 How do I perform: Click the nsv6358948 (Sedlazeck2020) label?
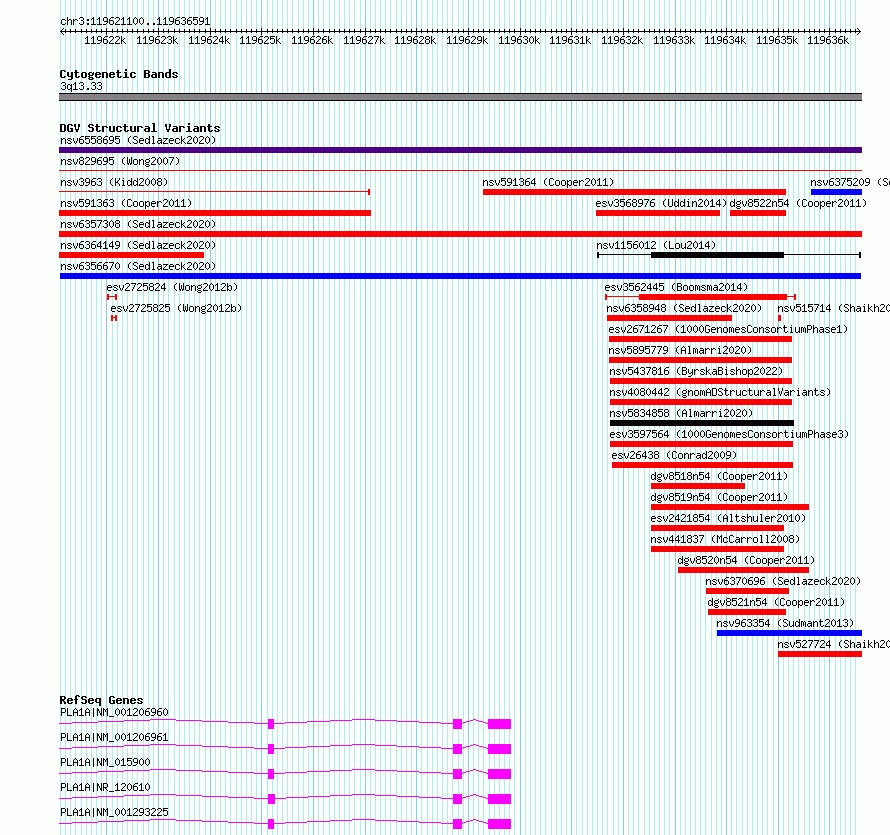point(684,308)
